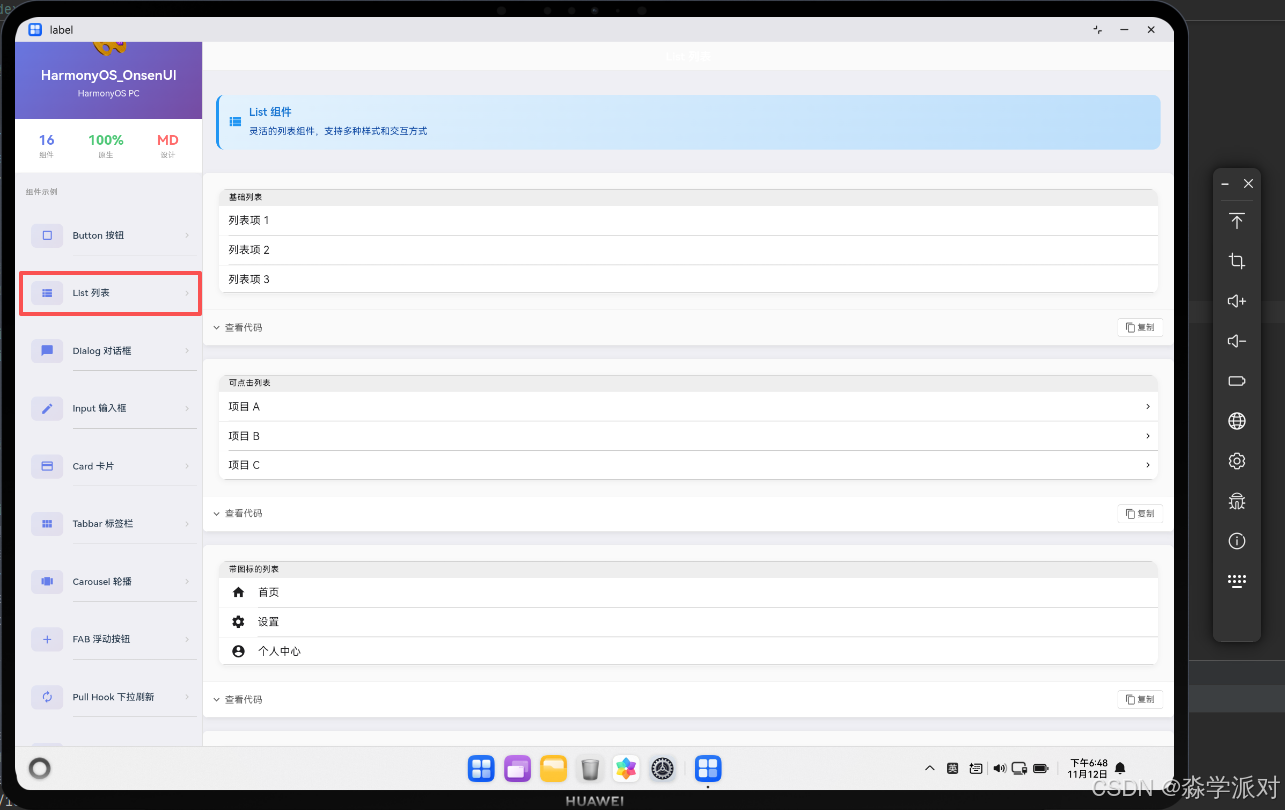This screenshot has height=810, width=1285.
Task: Click the Card 卡片 icon in sidebar
Action: [47, 466]
